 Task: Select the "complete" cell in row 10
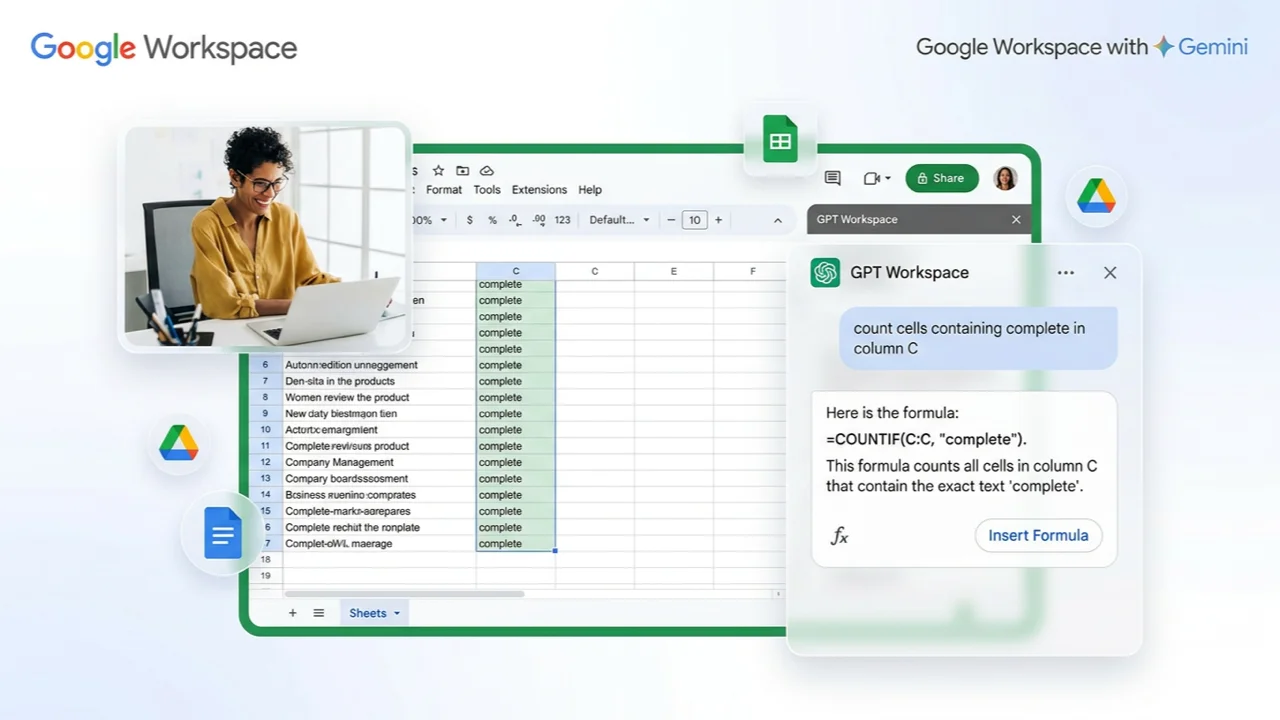[x=515, y=430]
